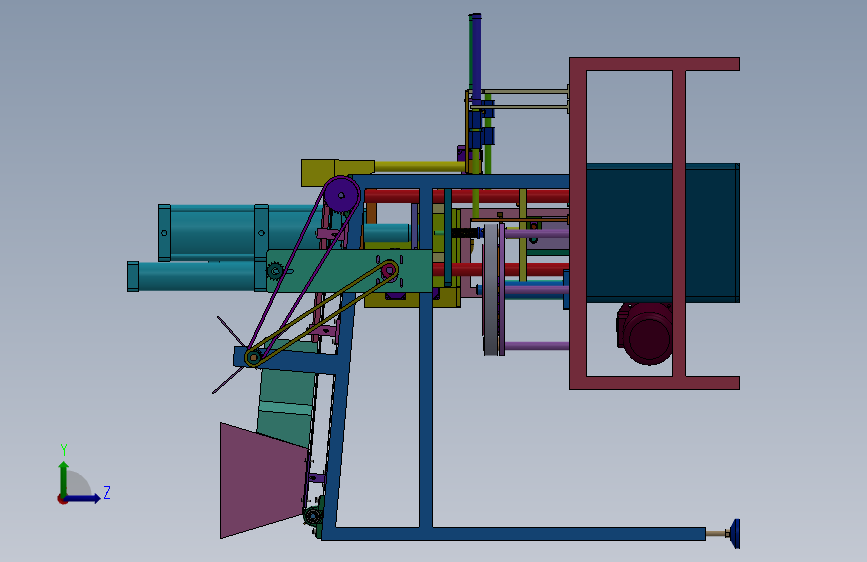Select the green side plate with small gear
Viewport: 867px width, 562px height.
348,270
